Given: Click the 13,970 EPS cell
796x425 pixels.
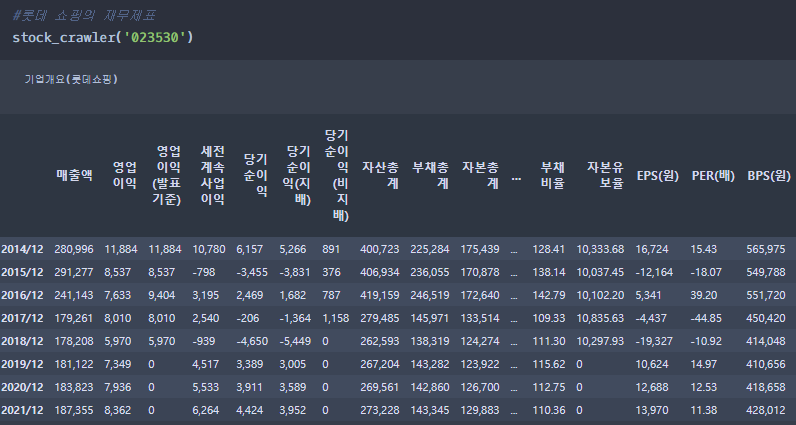Looking at the screenshot, I should 652,410.
